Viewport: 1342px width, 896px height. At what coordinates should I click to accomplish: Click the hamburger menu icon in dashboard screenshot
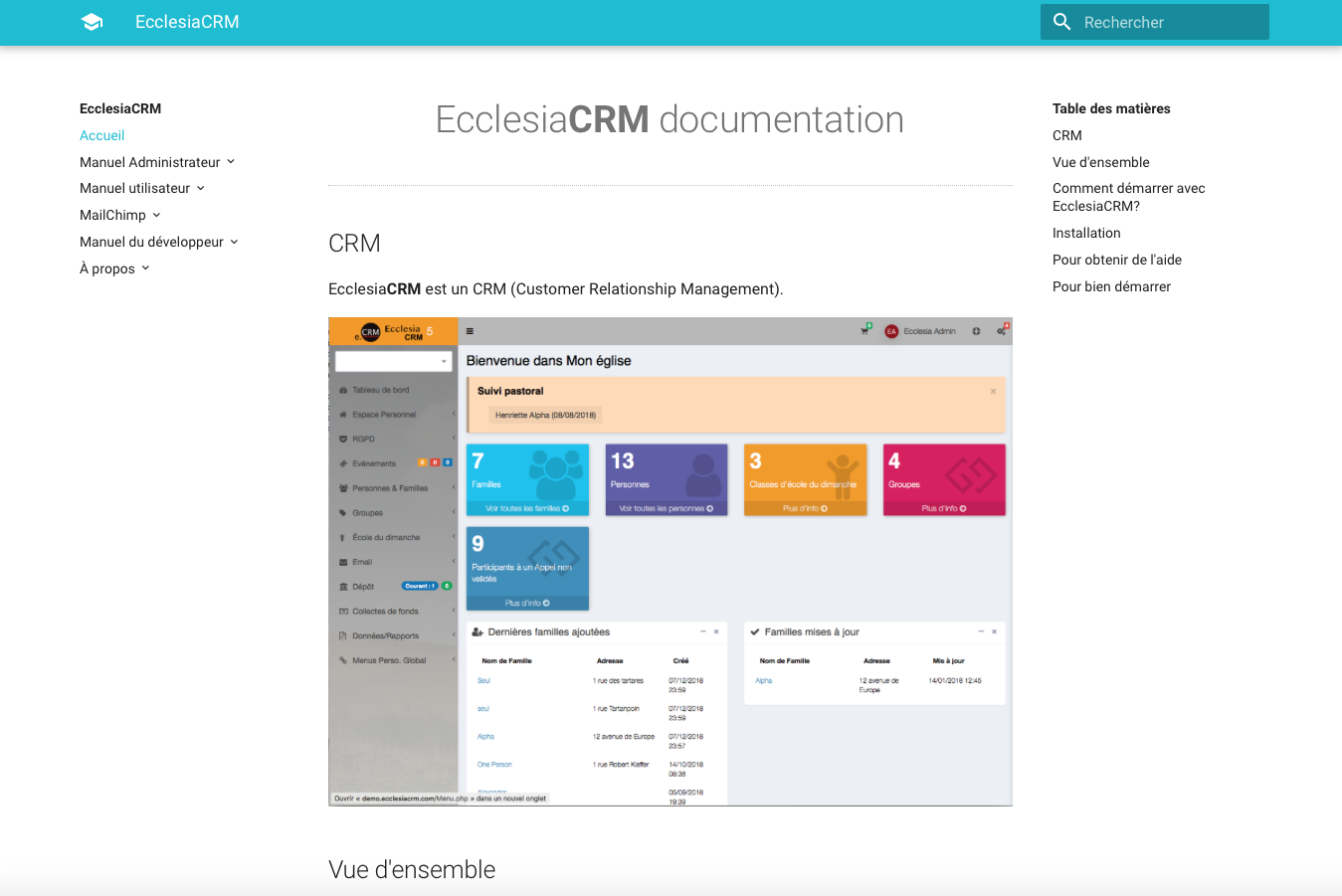click(x=470, y=331)
